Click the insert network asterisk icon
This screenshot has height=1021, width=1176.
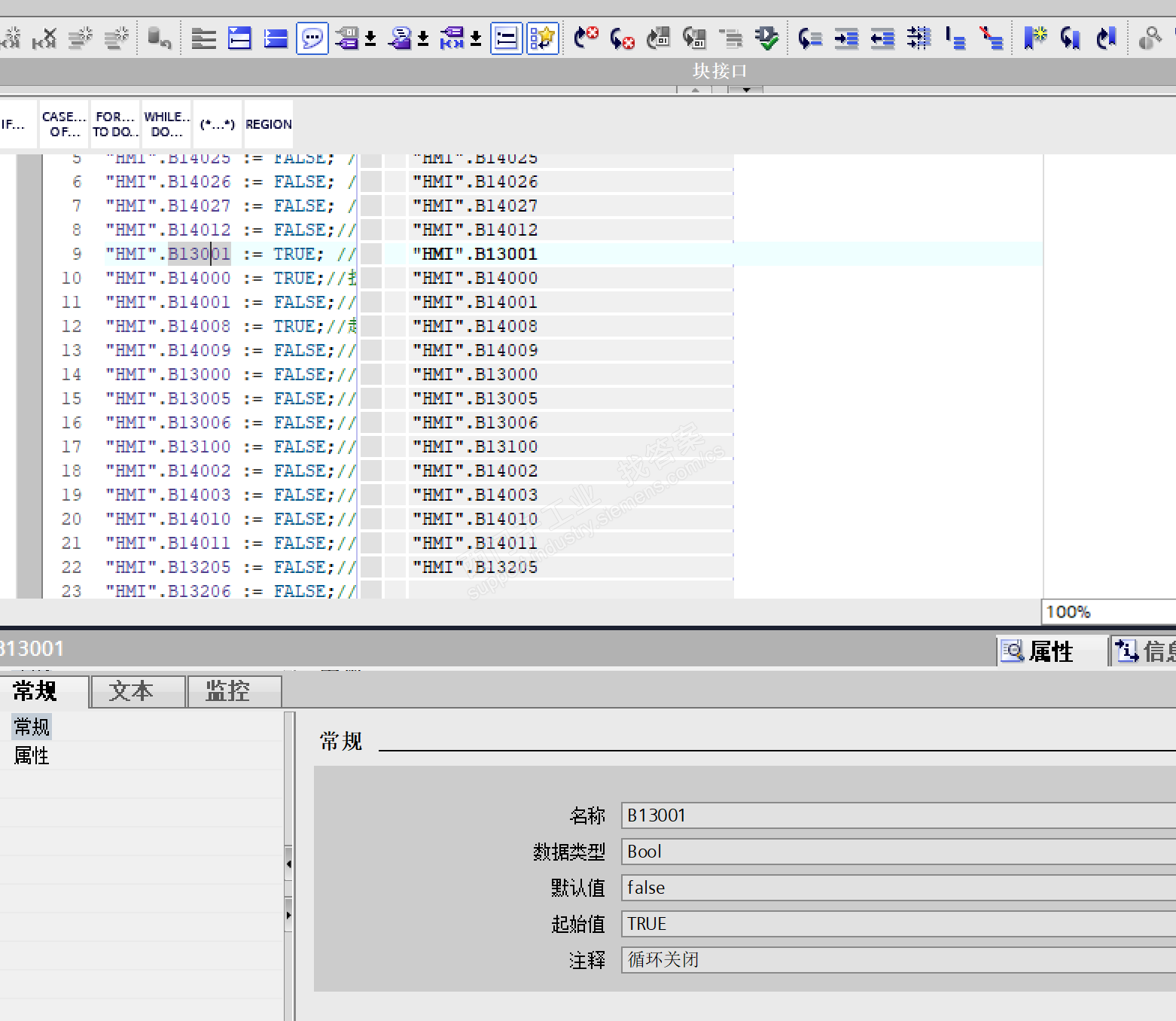point(11,38)
